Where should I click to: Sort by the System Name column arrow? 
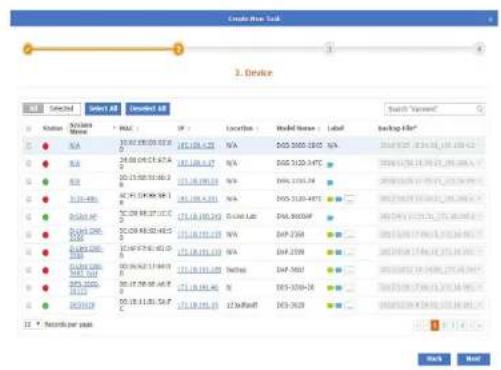click(114, 128)
